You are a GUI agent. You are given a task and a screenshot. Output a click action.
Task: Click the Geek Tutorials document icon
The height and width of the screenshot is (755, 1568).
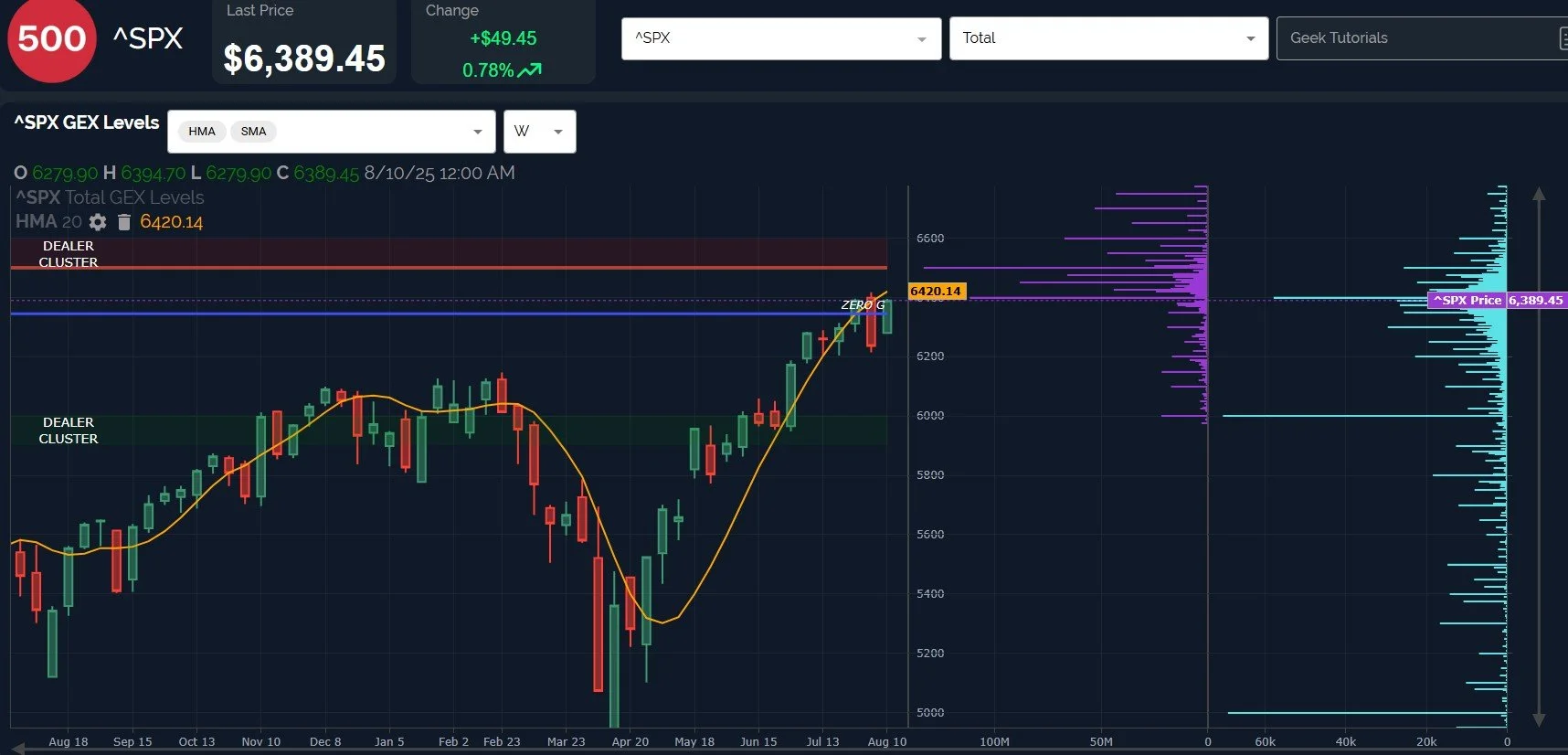pyautogui.click(x=1563, y=38)
